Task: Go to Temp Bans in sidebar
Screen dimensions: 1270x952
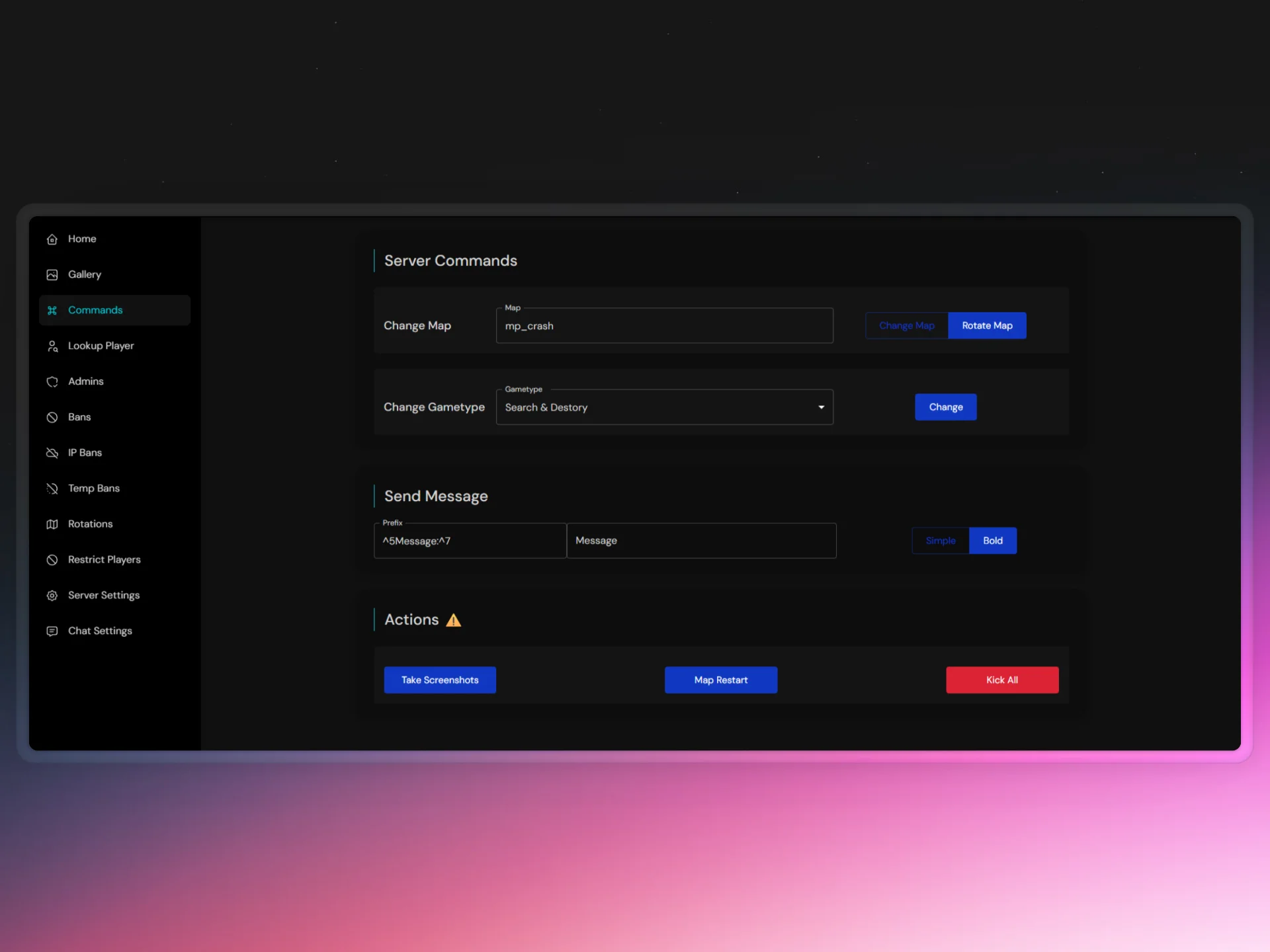Action: [x=93, y=489]
